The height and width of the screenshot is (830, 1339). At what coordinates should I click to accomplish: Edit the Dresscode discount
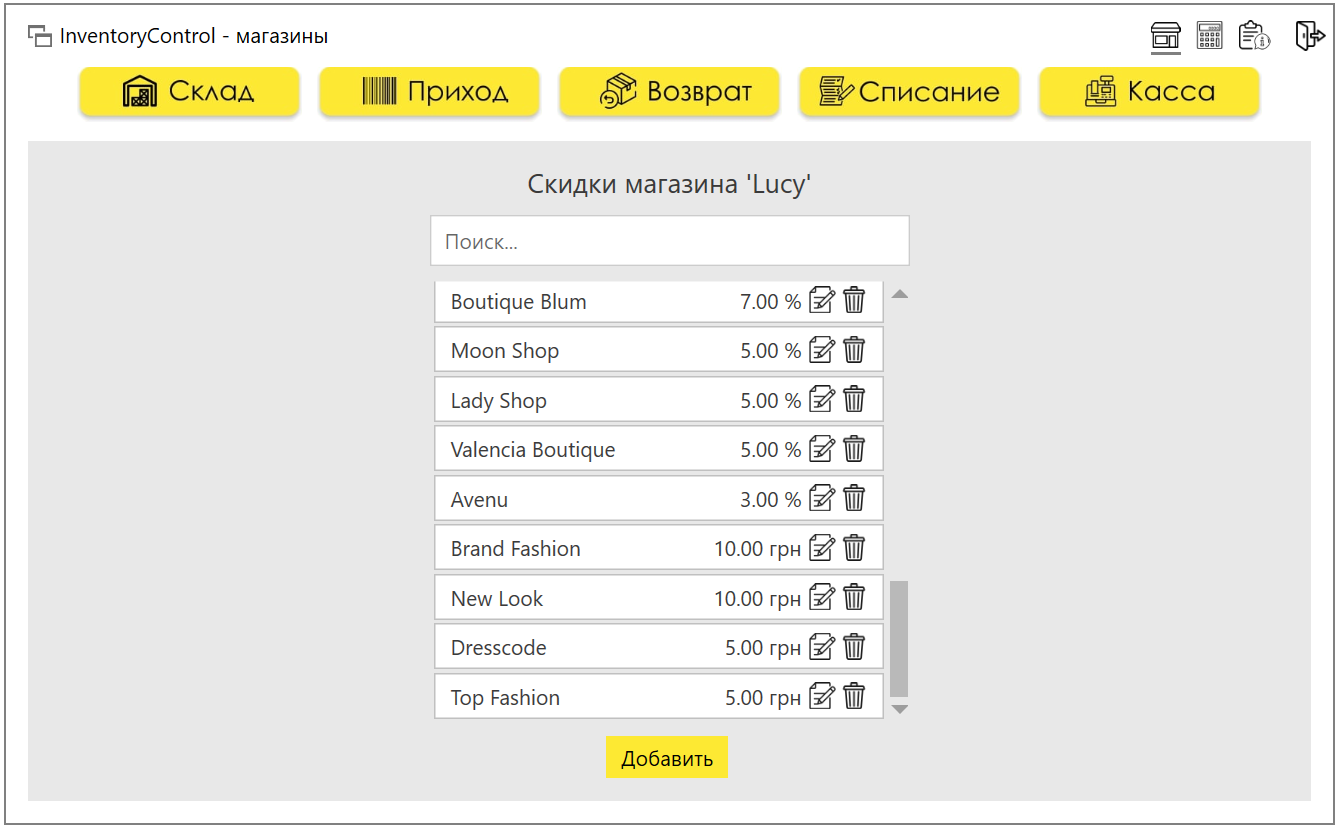click(821, 647)
